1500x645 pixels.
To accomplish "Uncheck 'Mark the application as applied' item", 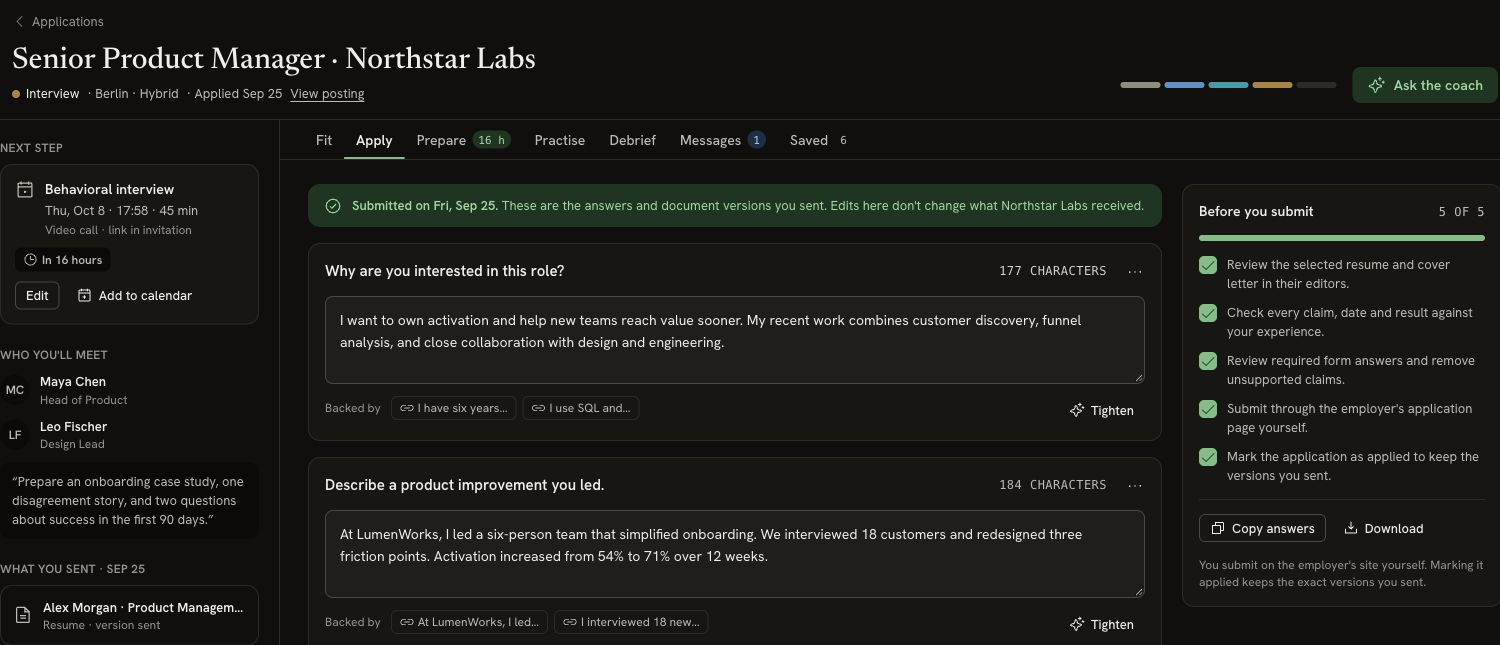I will pyautogui.click(x=1208, y=457).
